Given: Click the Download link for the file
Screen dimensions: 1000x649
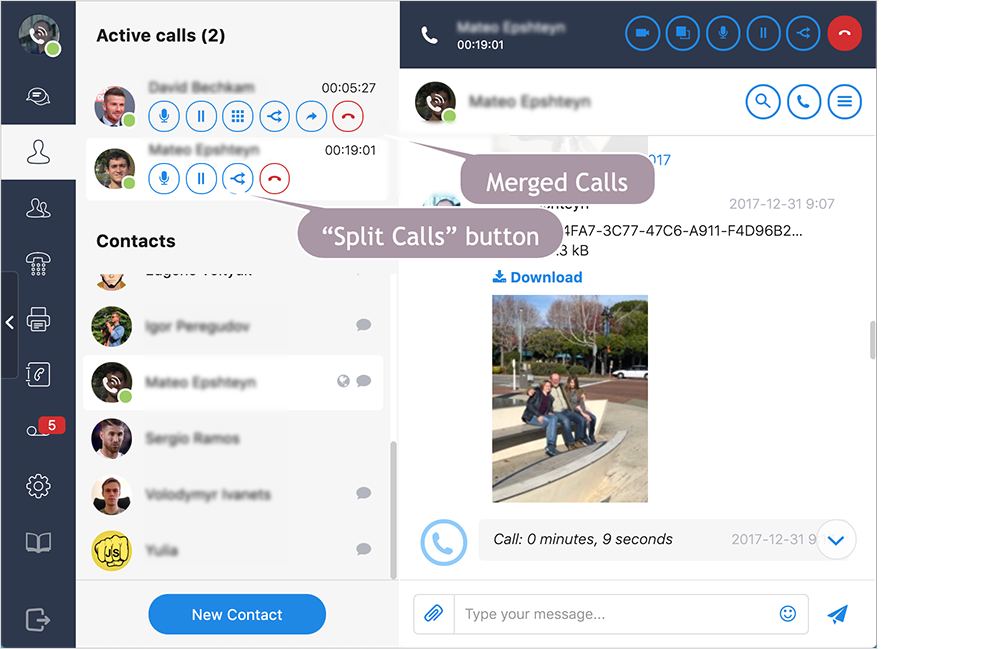Looking at the screenshot, I should (x=537, y=277).
